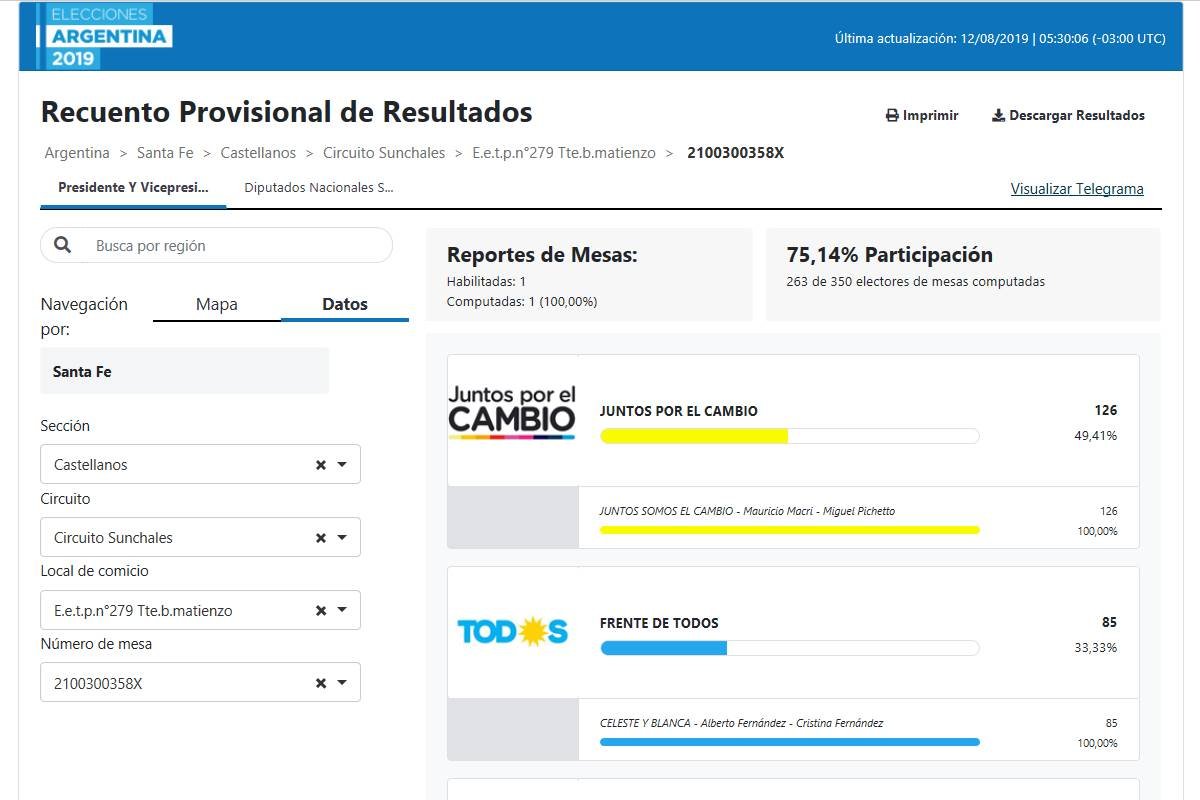The width and height of the screenshot is (1200, 800).
Task: Clear the Castellanos selection with the X
Action: [x=321, y=465]
